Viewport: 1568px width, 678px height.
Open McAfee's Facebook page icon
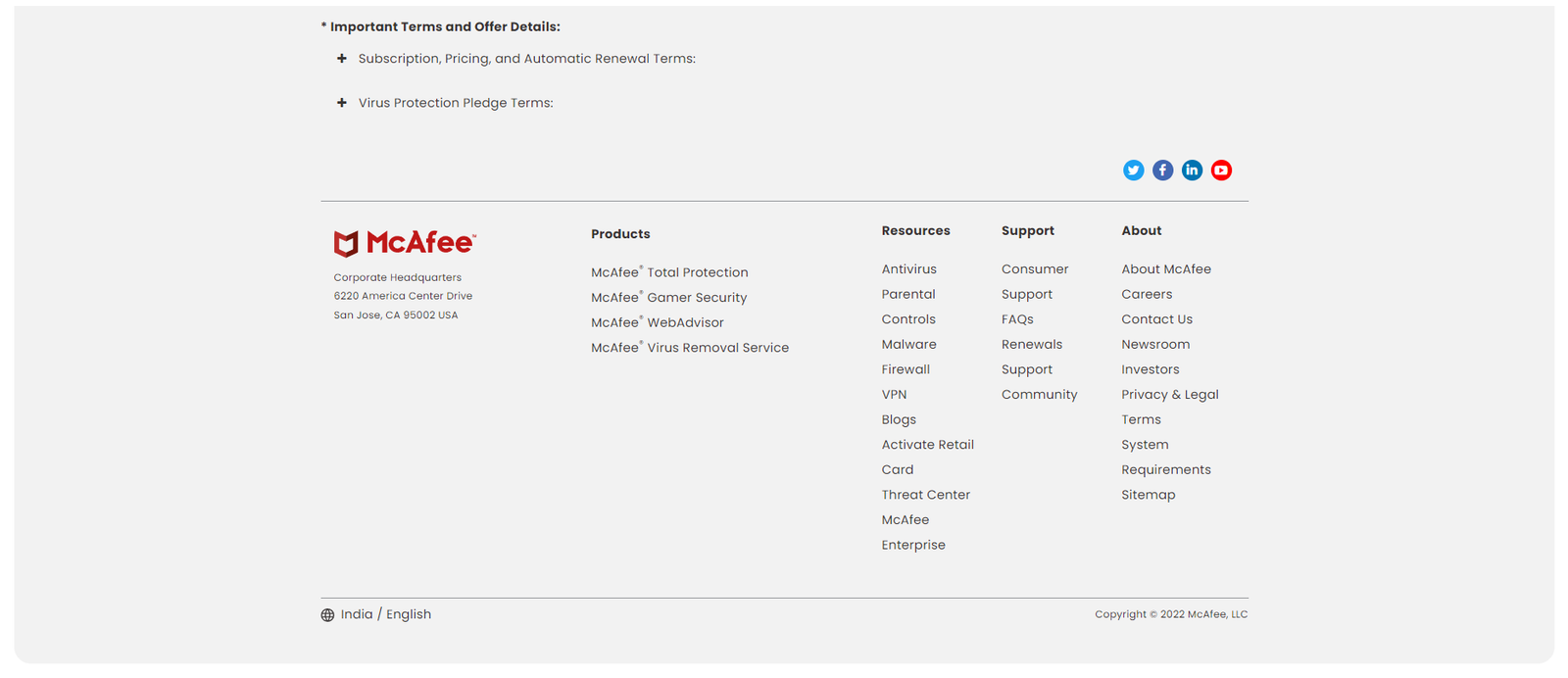click(1162, 170)
